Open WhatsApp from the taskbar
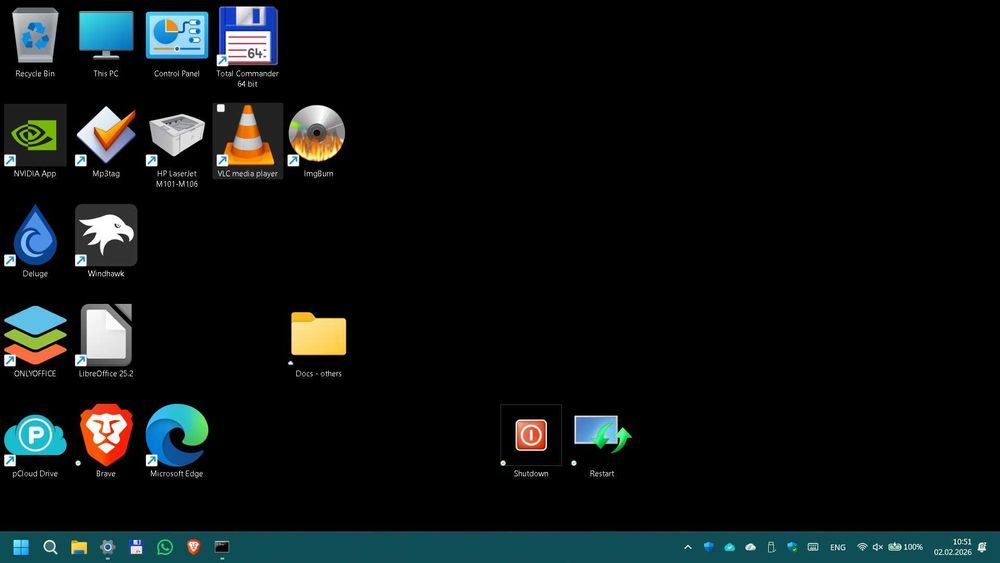Viewport: 1000px width, 563px height. tap(165, 547)
